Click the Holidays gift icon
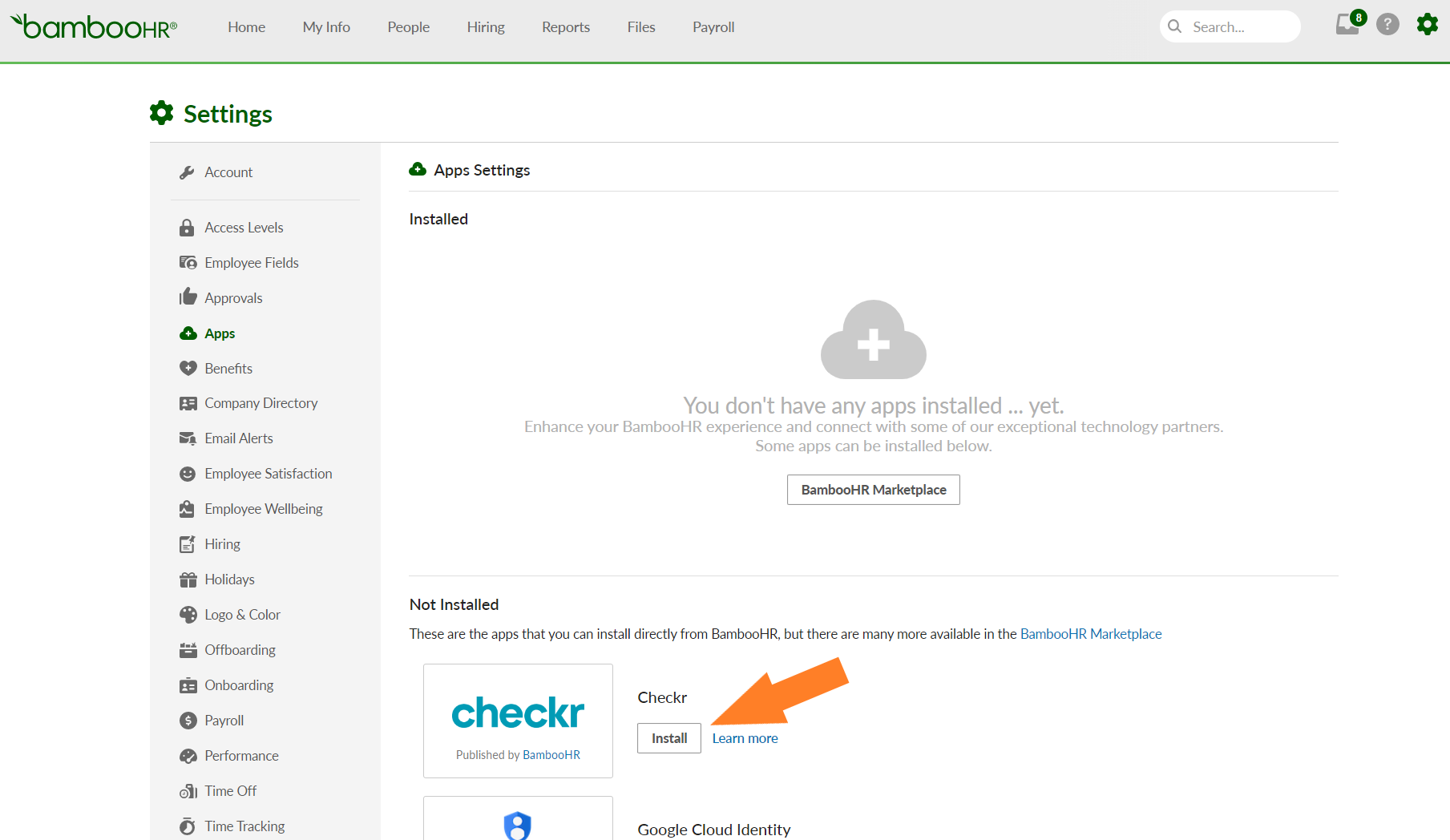 pos(188,580)
